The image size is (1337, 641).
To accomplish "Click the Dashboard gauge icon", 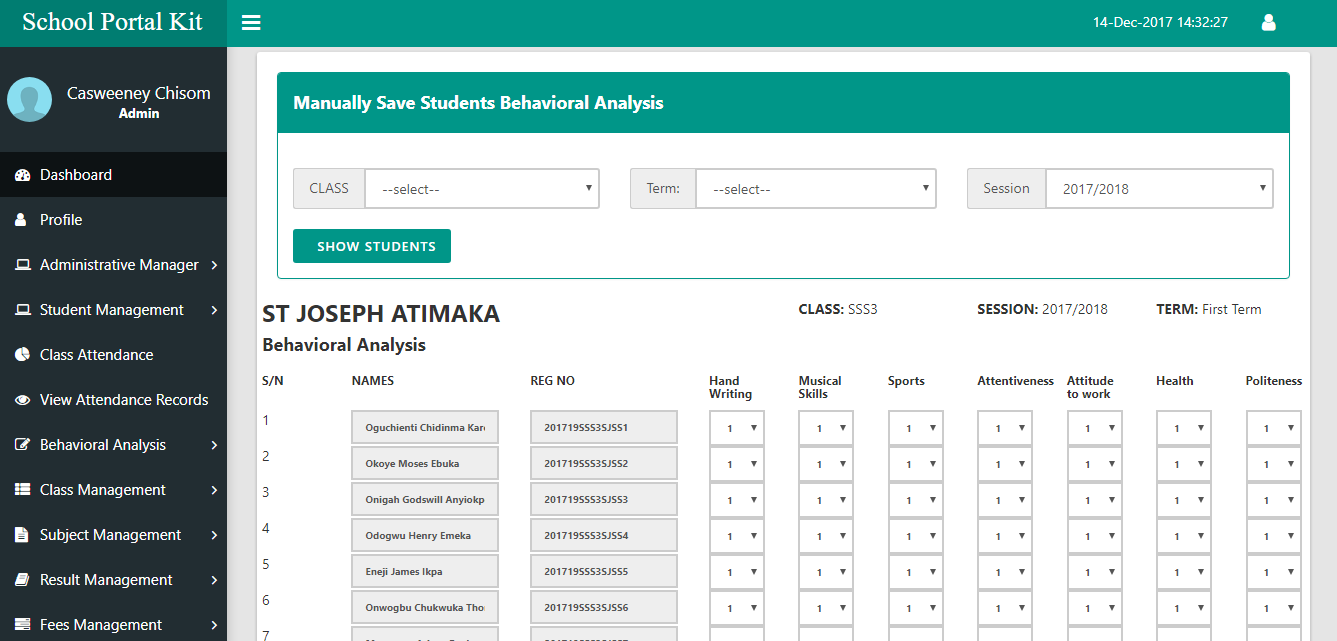I will click(x=22, y=175).
